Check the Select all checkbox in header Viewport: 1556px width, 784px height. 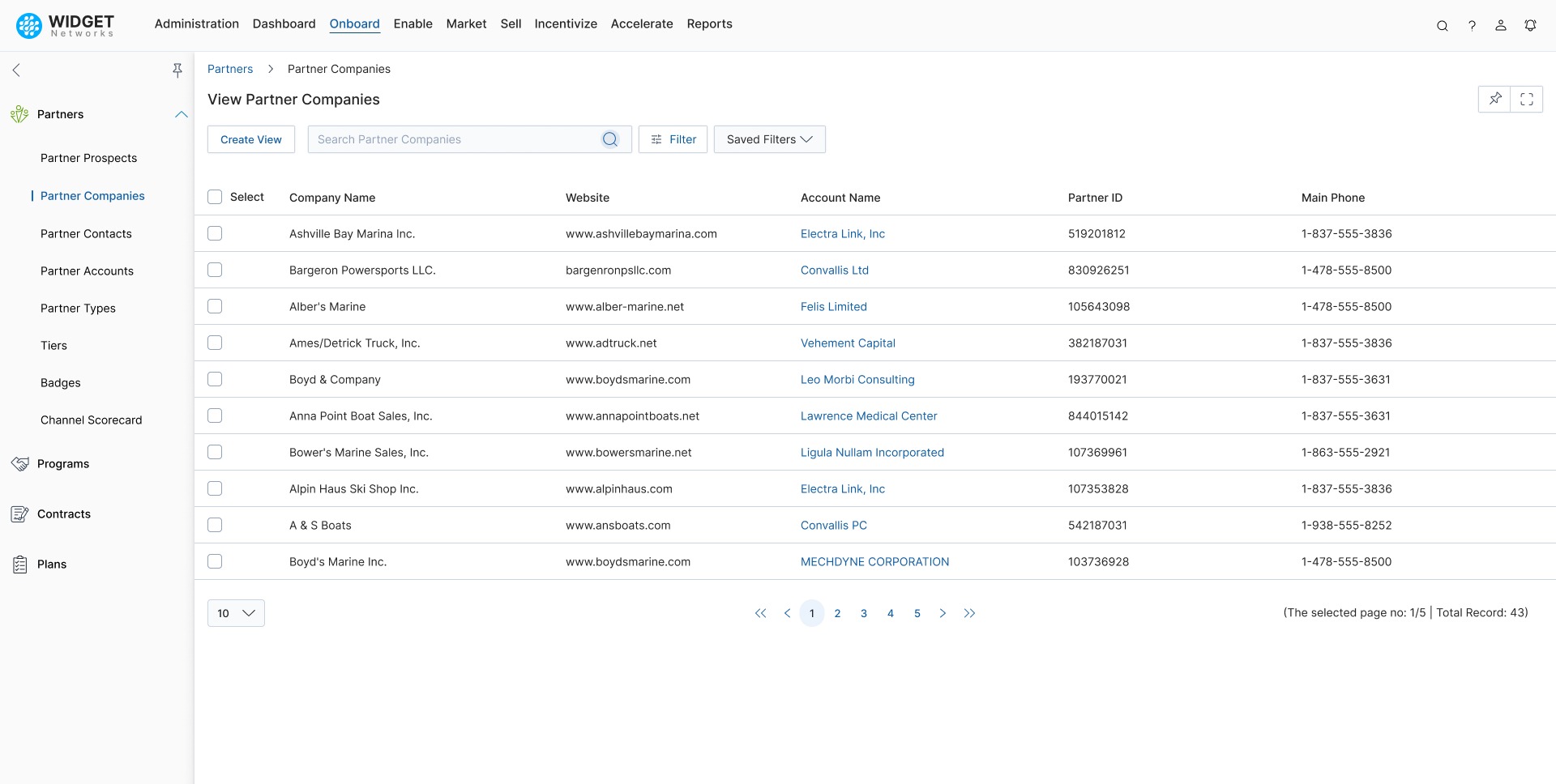coord(215,197)
